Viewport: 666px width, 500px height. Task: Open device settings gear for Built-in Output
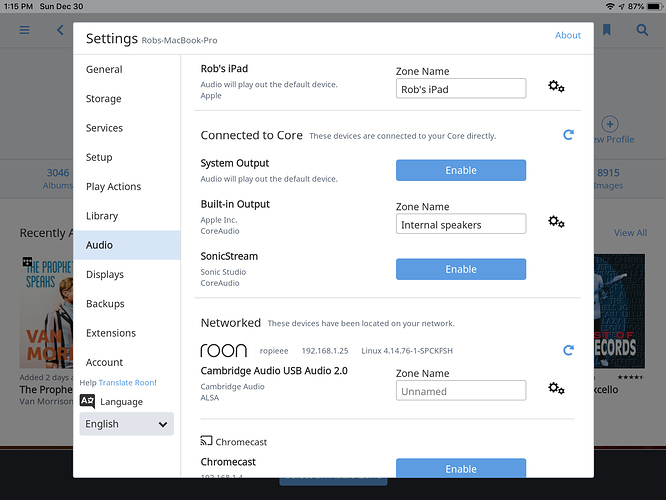click(556, 222)
